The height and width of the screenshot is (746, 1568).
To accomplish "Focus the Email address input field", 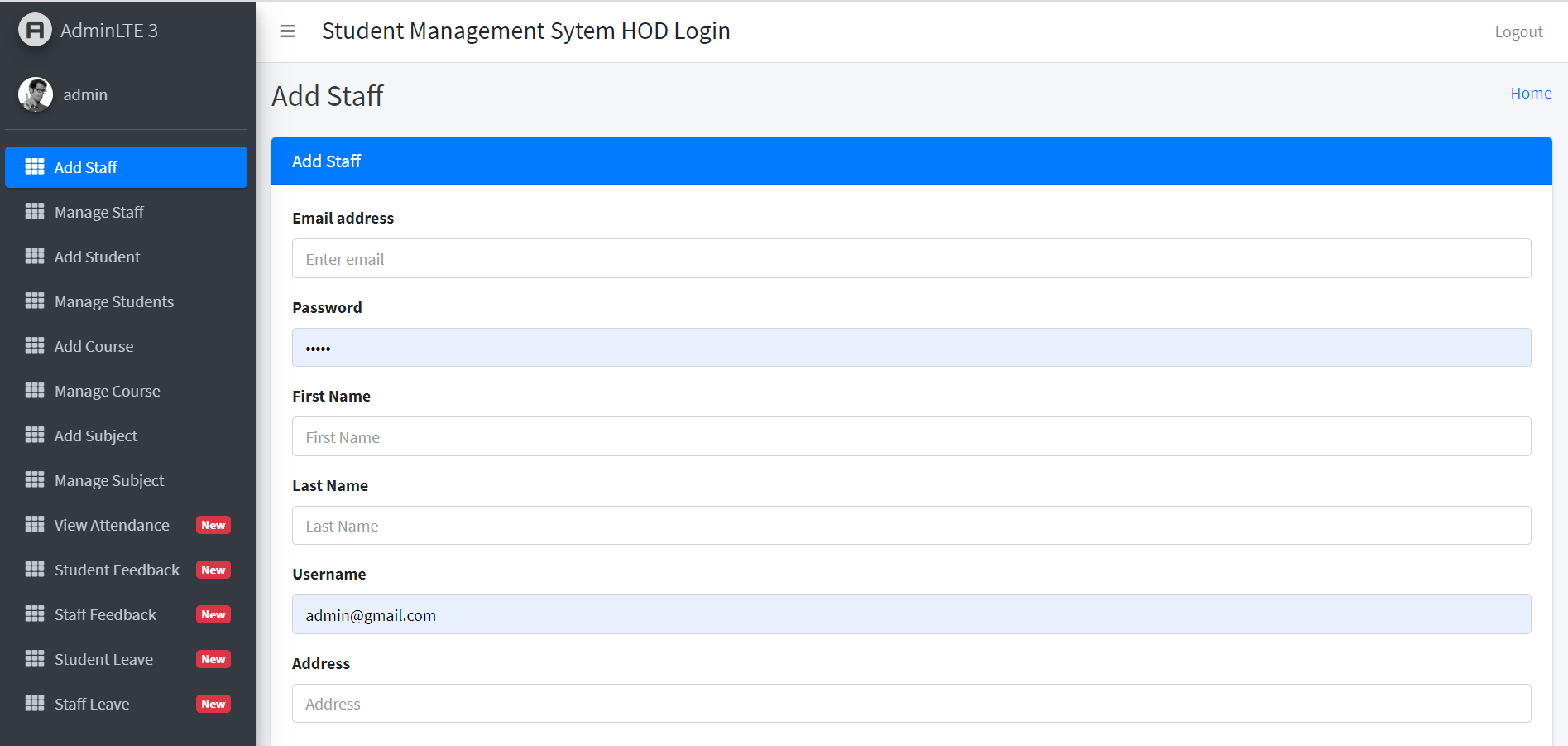I will pos(911,258).
